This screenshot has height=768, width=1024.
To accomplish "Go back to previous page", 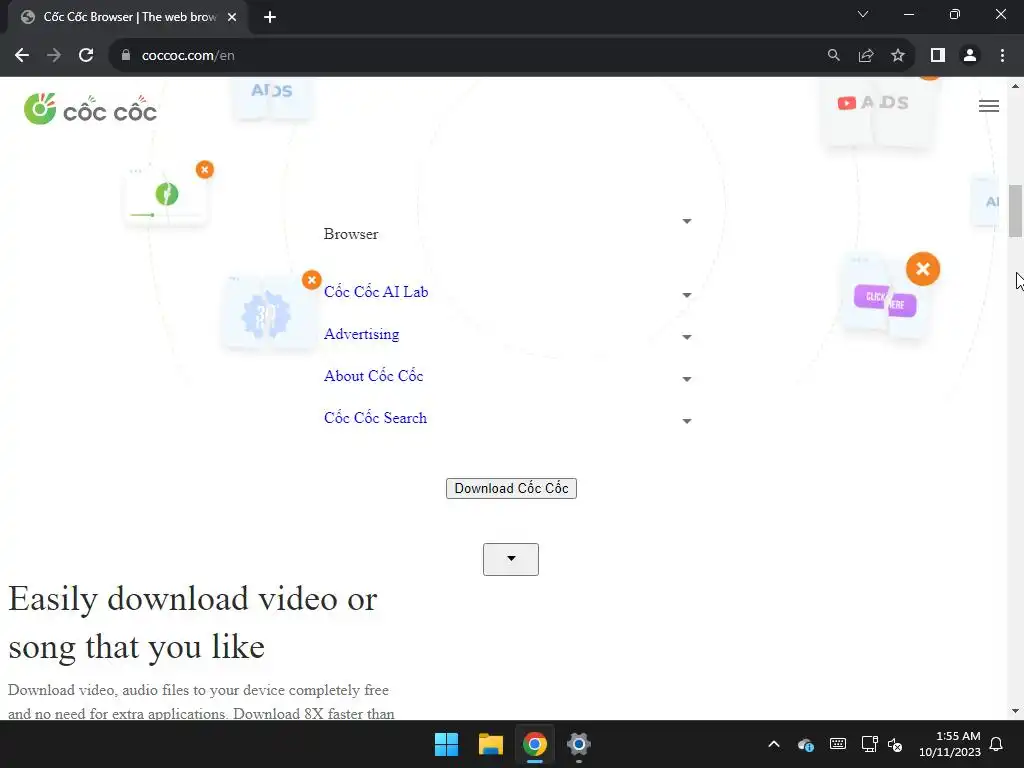I will click(x=22, y=56).
